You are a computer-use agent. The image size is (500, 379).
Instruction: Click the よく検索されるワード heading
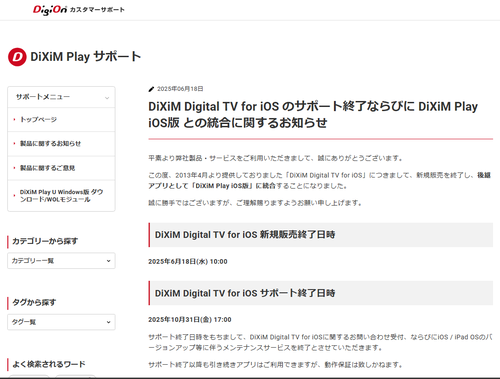pos(49,364)
